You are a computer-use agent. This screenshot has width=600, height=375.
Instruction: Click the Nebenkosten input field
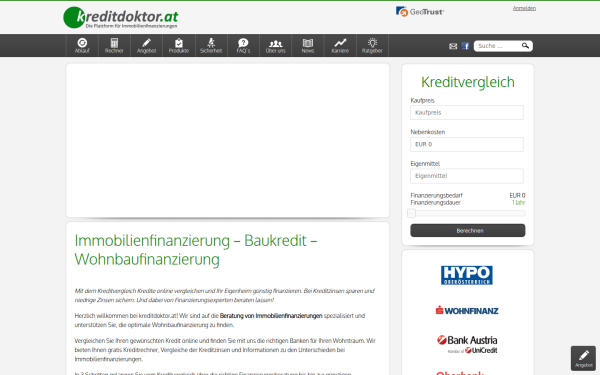pyautogui.click(x=467, y=144)
